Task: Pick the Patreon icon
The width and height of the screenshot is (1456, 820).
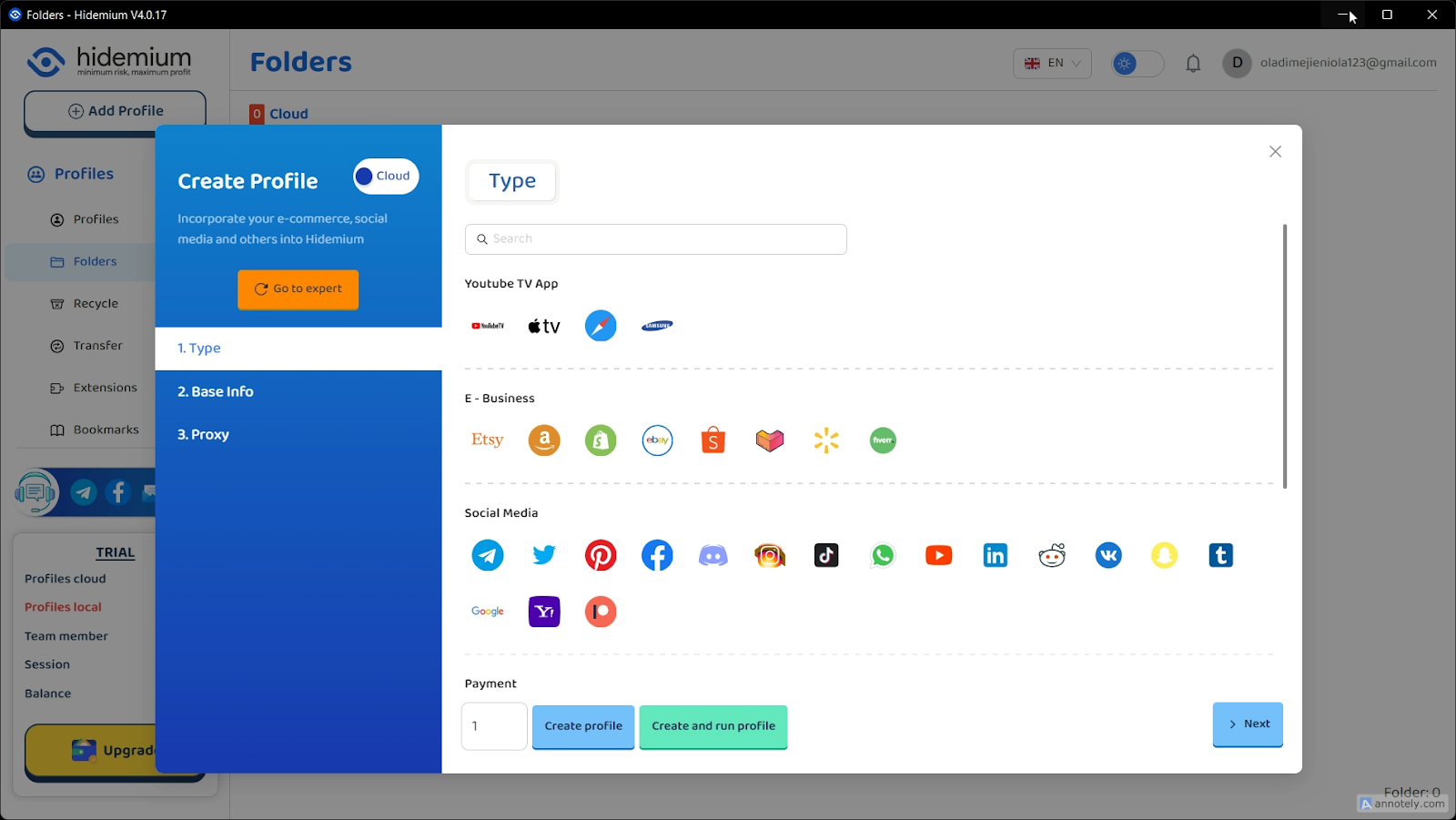Action: point(601,612)
